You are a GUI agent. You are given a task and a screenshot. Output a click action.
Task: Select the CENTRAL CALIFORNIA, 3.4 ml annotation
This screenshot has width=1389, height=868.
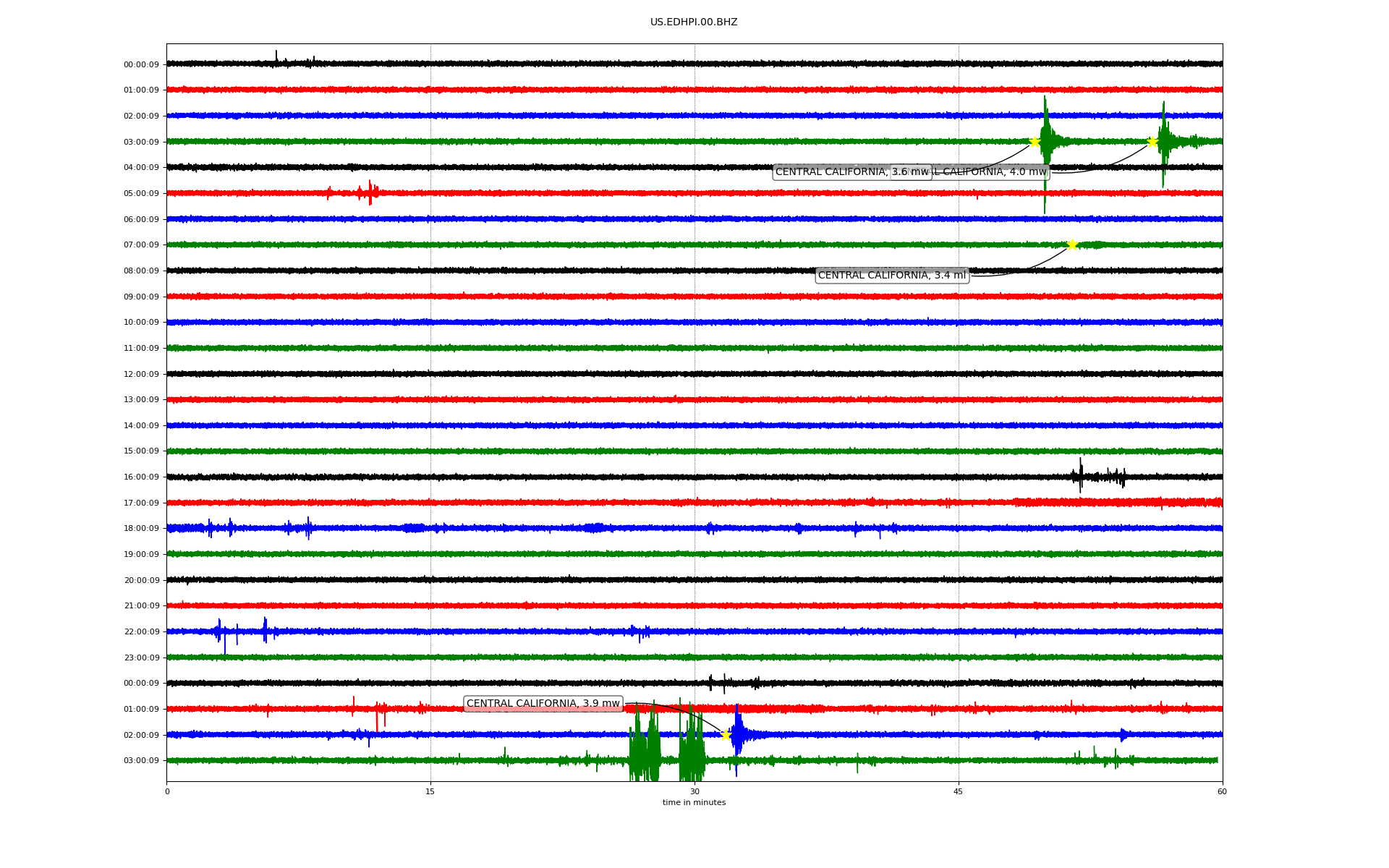(891, 276)
